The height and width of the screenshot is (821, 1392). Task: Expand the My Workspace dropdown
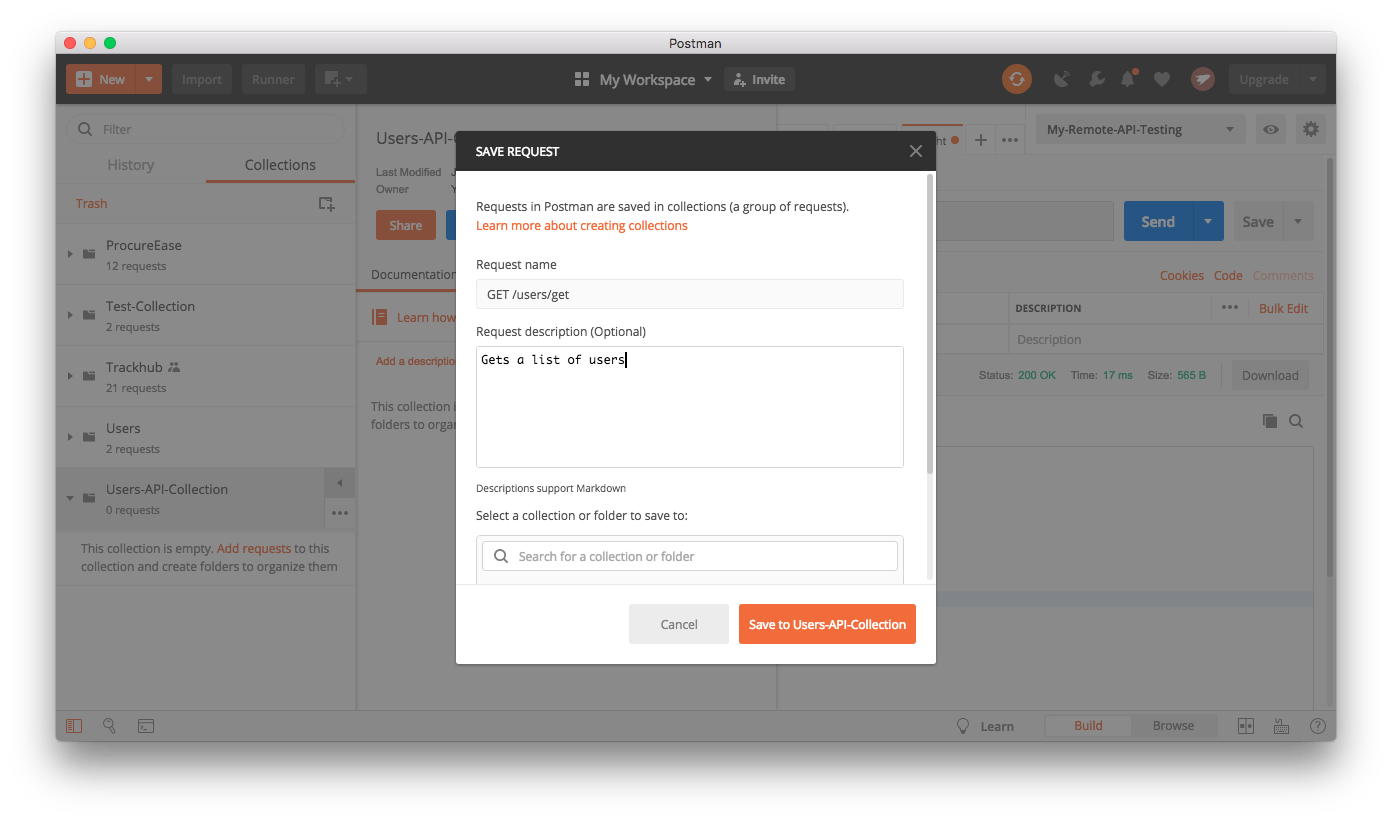tap(708, 79)
